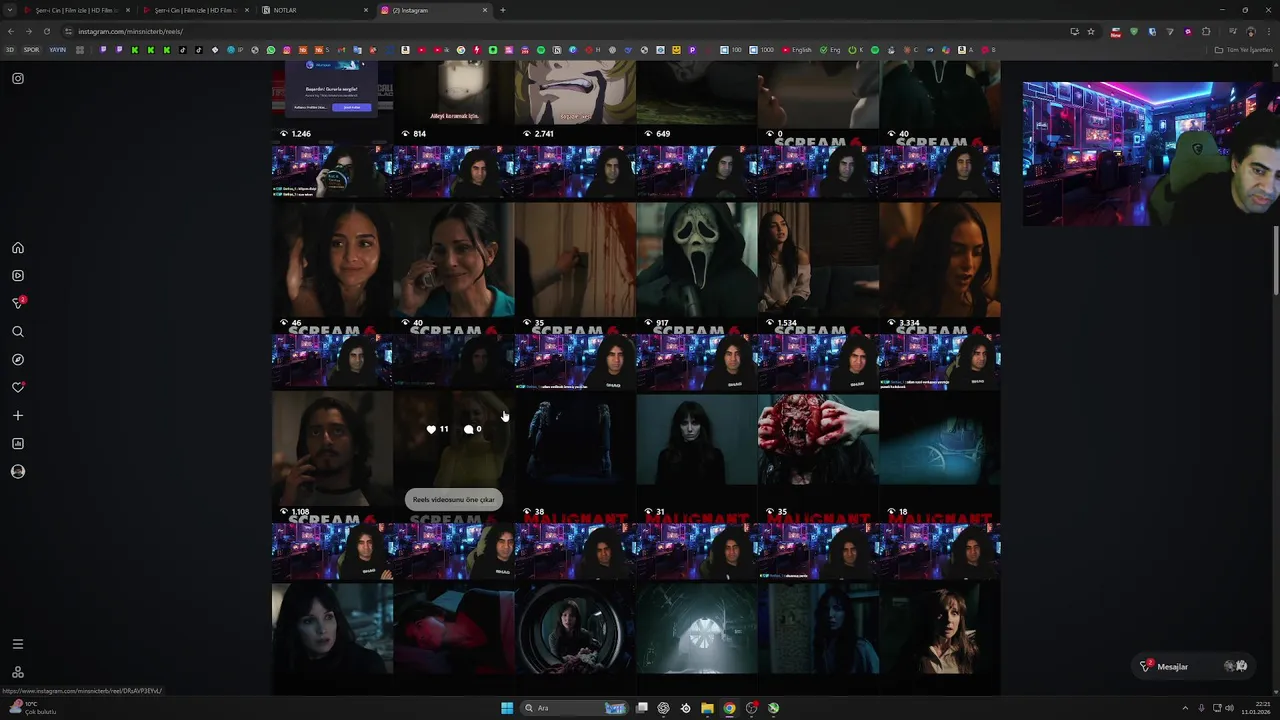
Task: Open the Eng bookmark with the green check
Action: [x=831, y=50]
